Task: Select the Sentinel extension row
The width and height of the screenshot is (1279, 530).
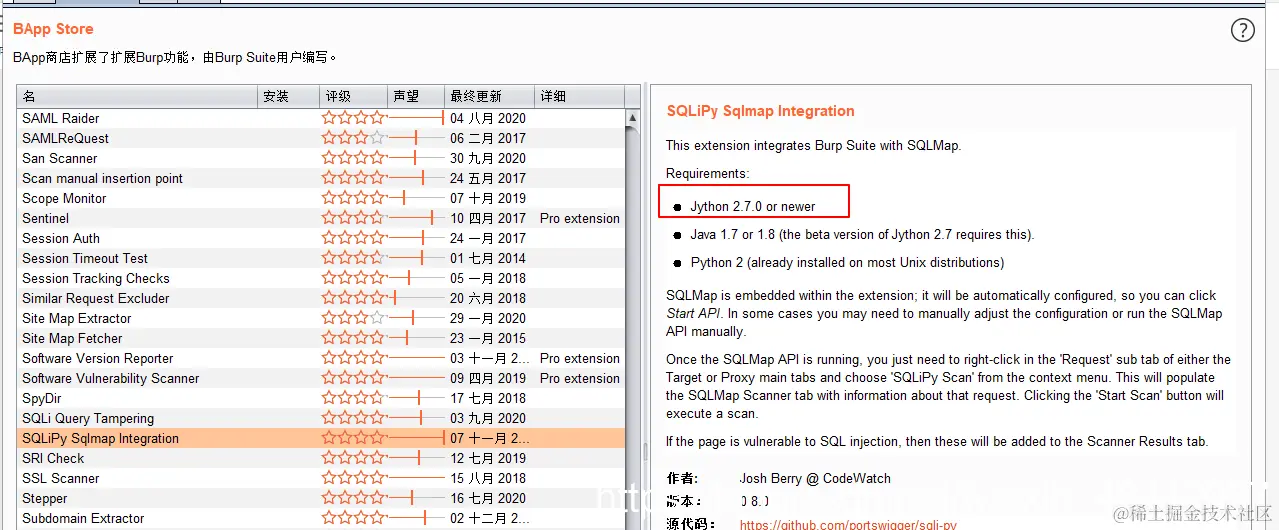Action: (x=321, y=218)
